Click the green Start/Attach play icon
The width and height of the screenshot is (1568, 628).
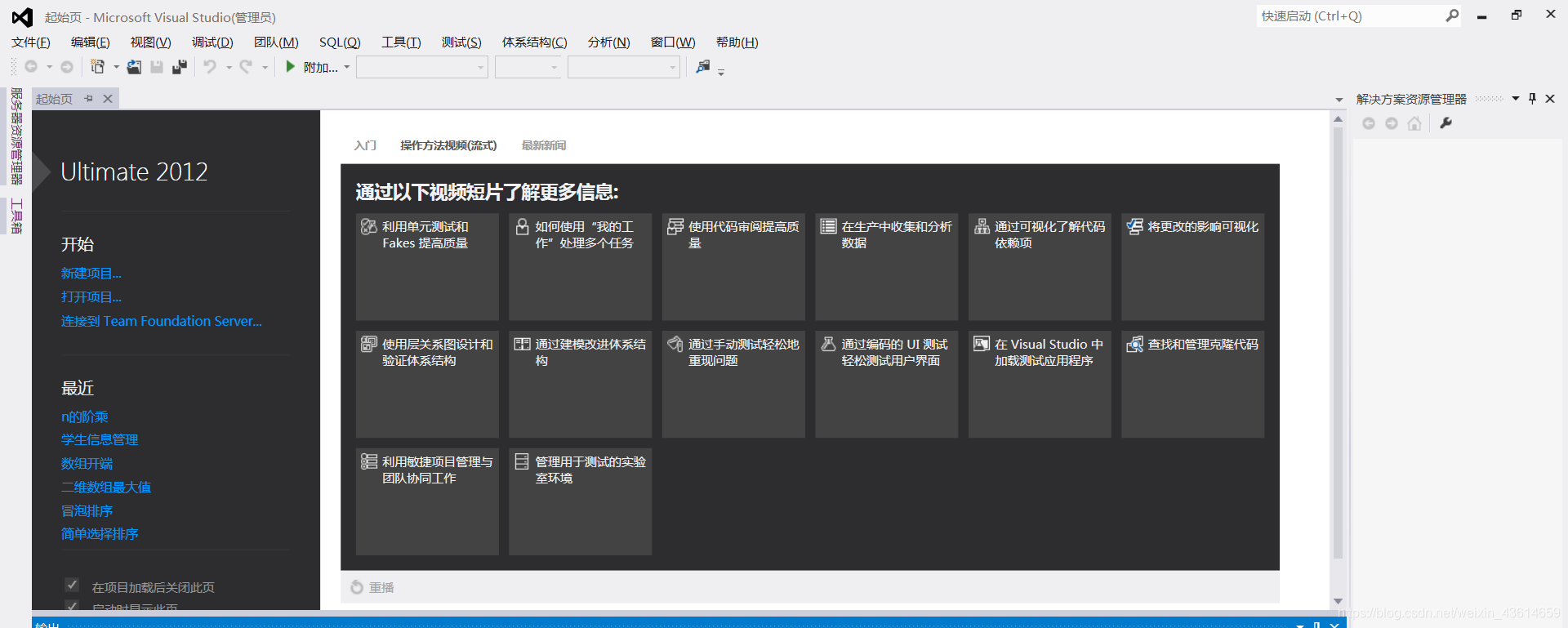pyautogui.click(x=290, y=67)
